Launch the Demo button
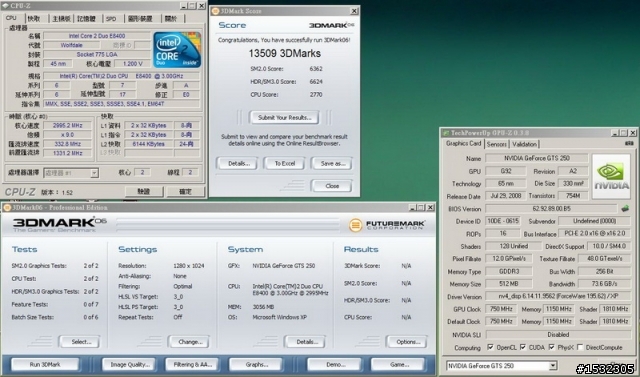The height and width of the screenshot is (377, 640). pos(335,364)
